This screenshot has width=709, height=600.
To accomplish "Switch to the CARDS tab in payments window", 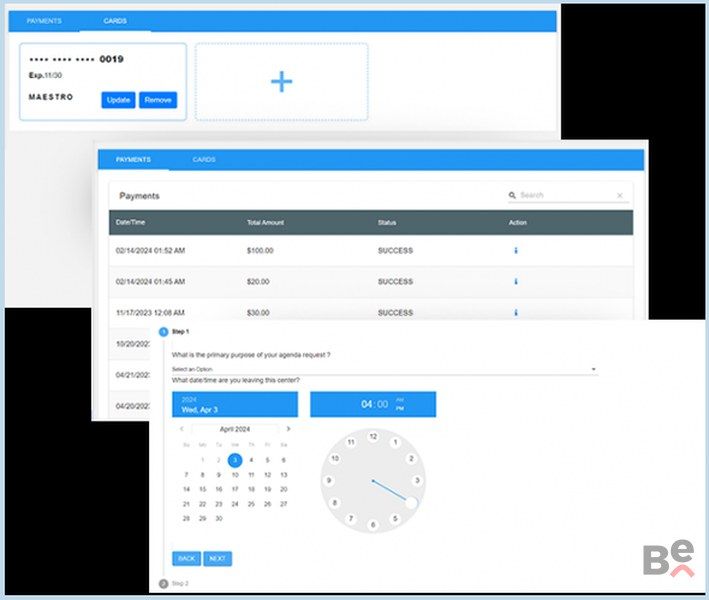I will (204, 160).
